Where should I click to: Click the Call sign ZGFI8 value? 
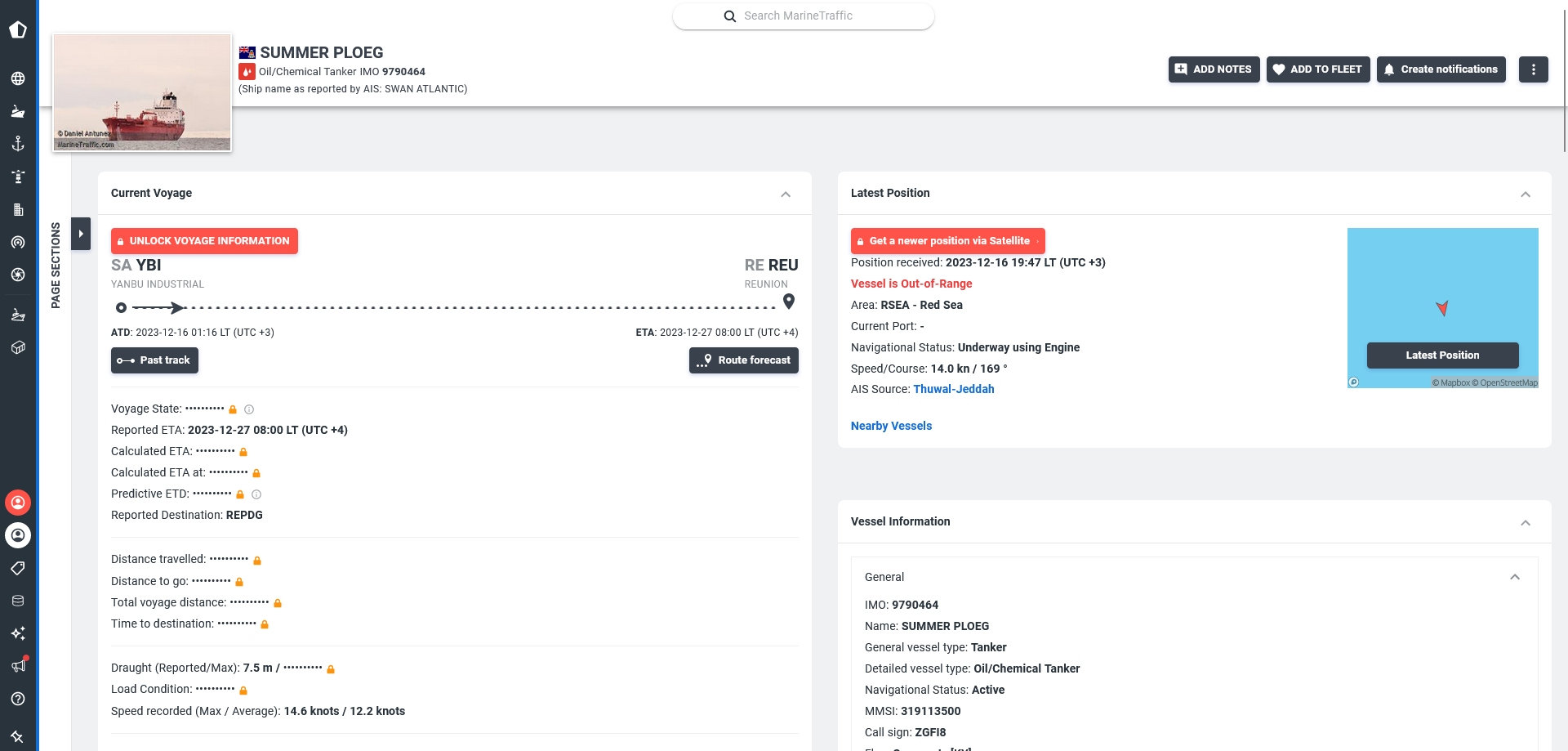(x=930, y=732)
